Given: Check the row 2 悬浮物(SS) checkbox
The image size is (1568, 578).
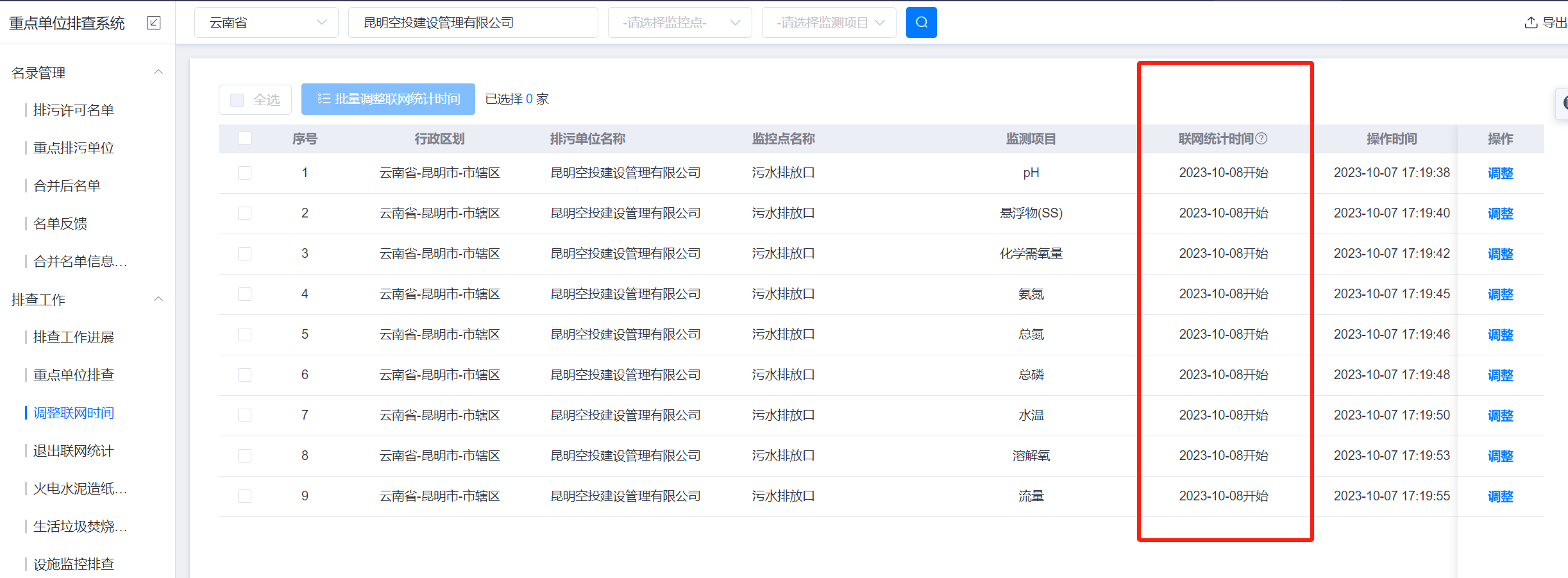Looking at the screenshot, I should (x=244, y=213).
